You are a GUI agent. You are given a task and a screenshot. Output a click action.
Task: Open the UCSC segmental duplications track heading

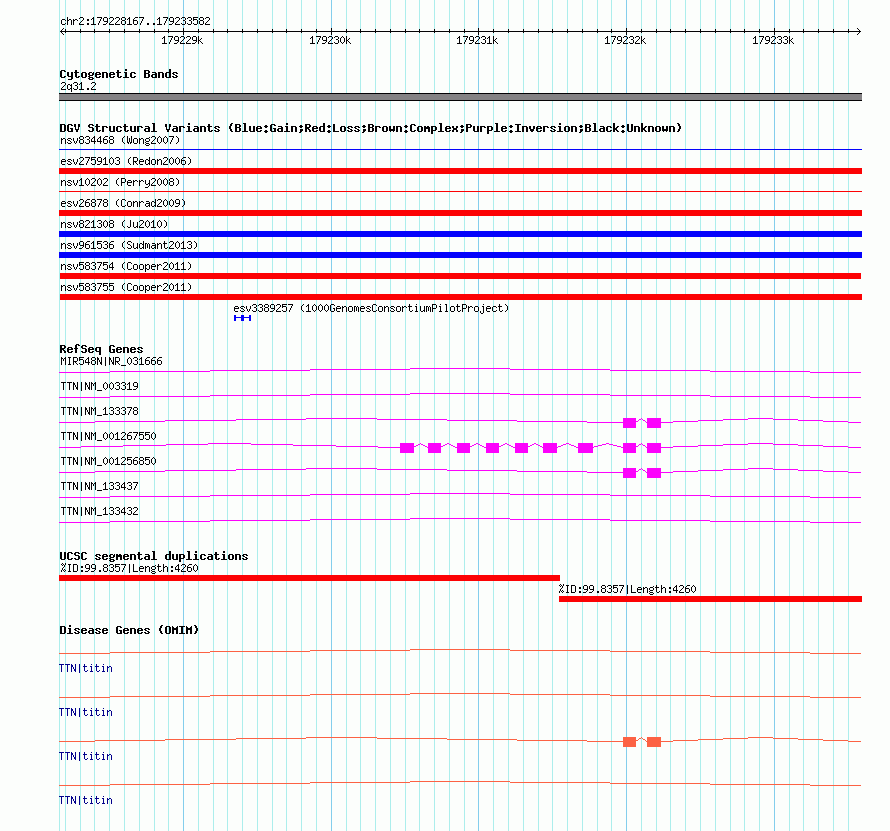point(154,556)
